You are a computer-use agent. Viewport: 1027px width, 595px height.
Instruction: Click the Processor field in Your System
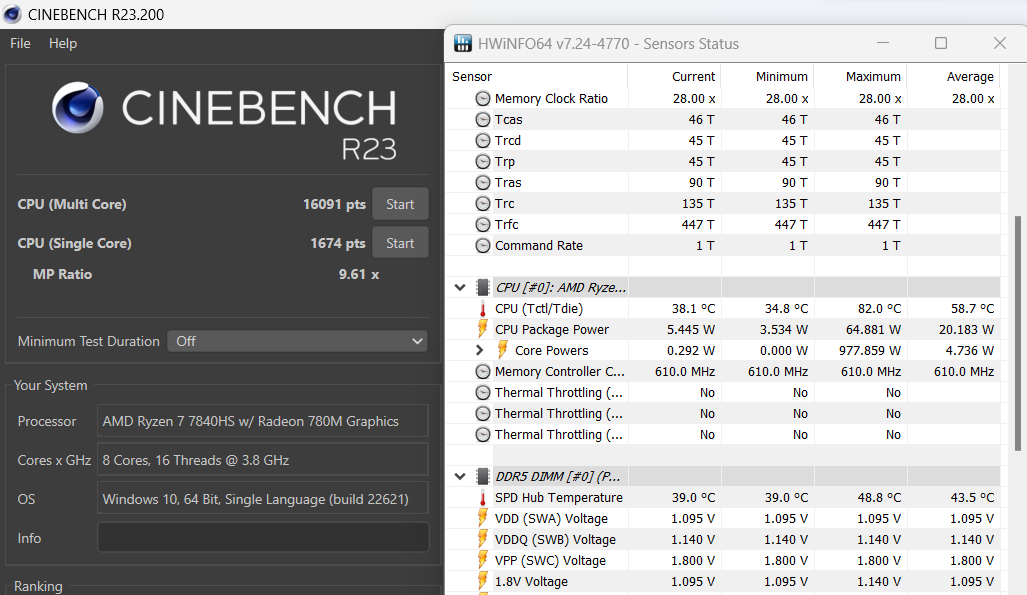[263, 421]
